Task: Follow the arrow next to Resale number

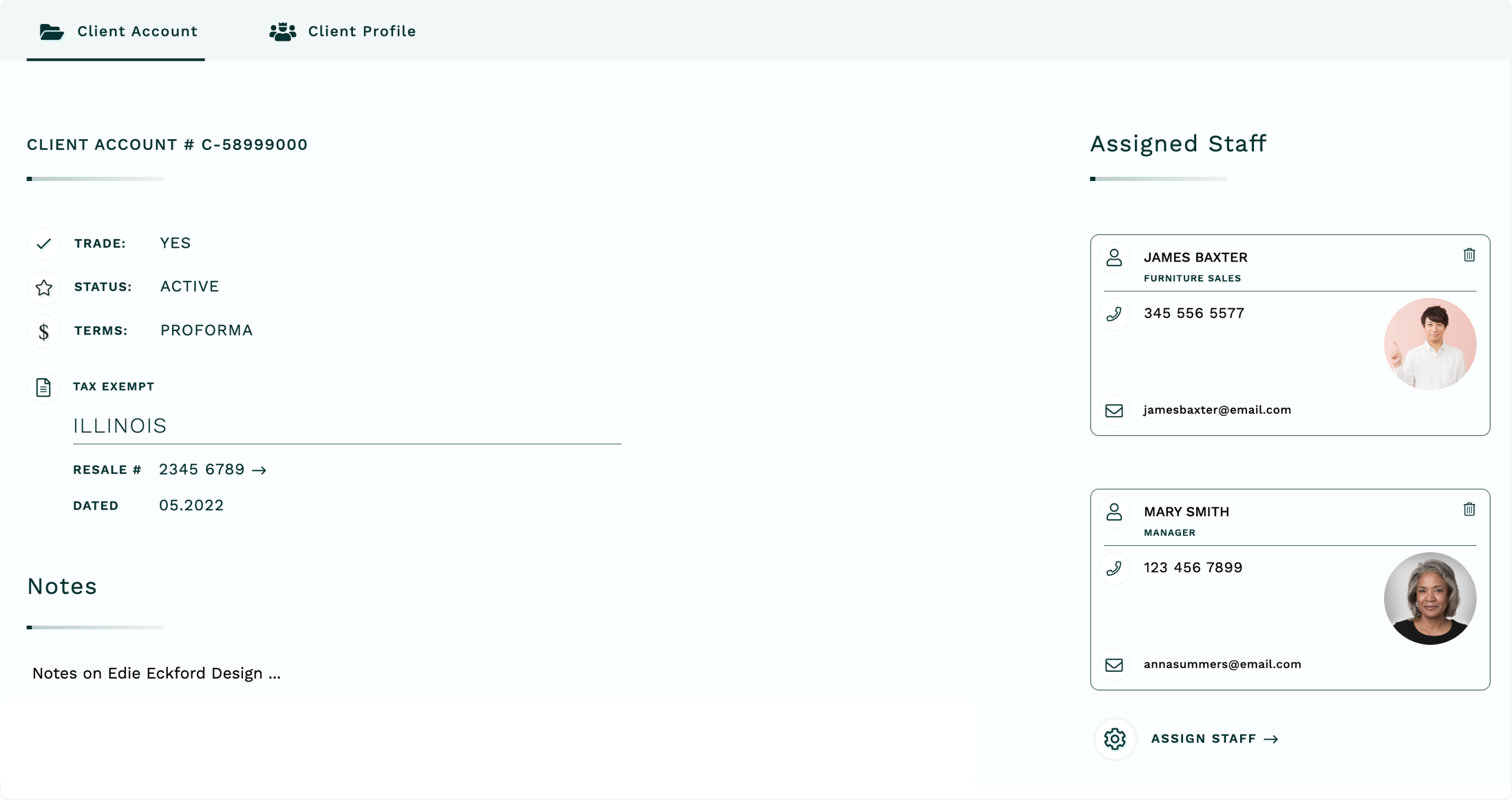Action: coord(260,470)
